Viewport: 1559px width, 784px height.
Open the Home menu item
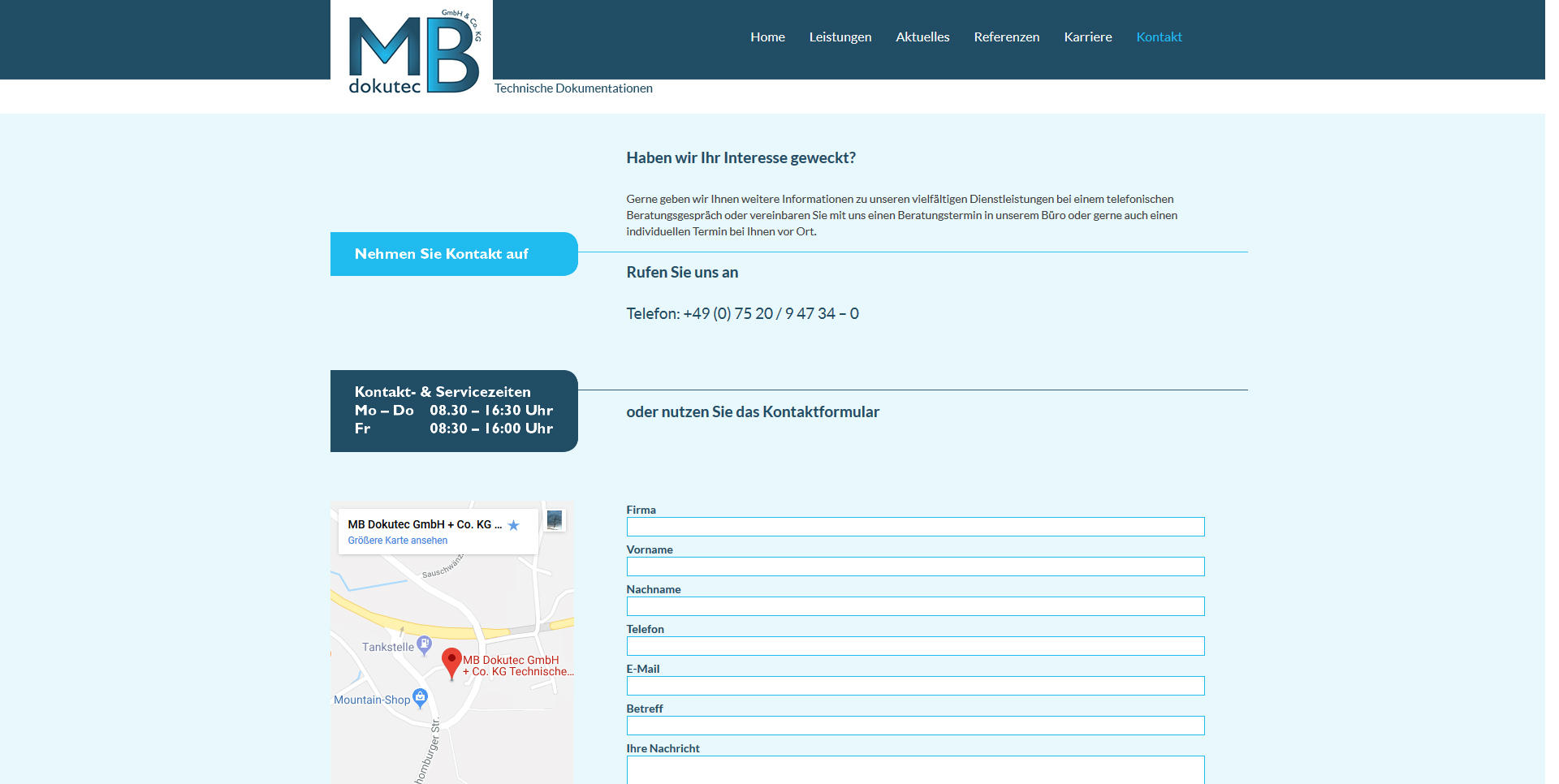[x=767, y=37]
